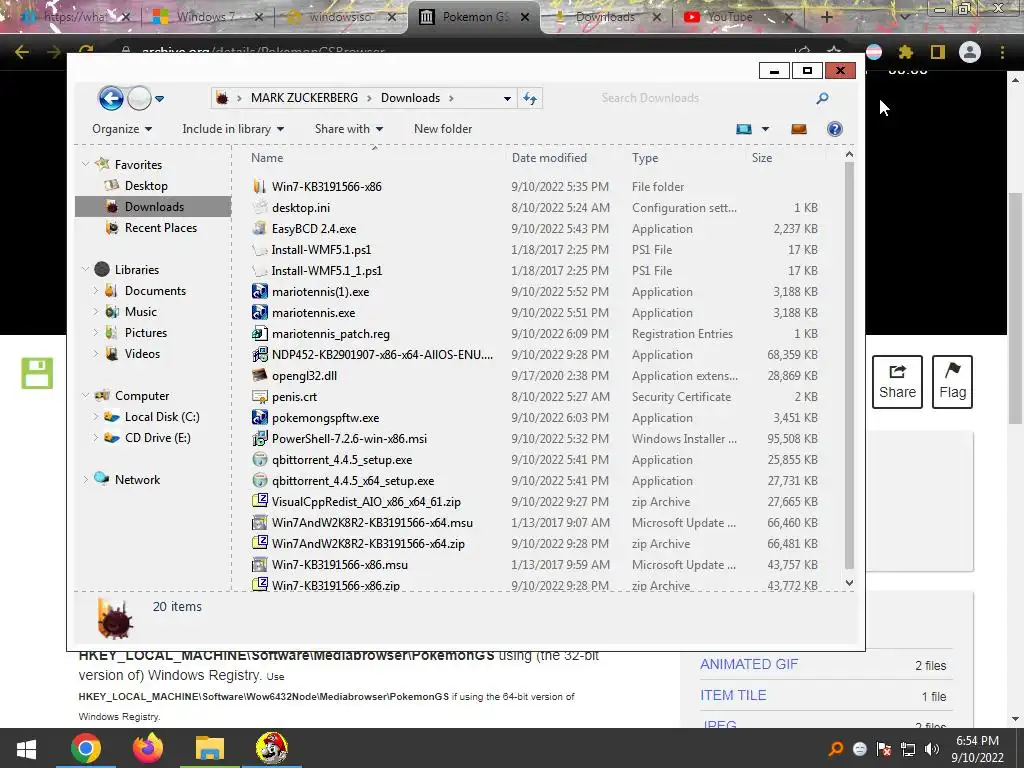Viewport: 1024px width, 768px height.
Task: Select the EasyBCD 2.4.exe icon
Action: pyautogui.click(x=260, y=228)
